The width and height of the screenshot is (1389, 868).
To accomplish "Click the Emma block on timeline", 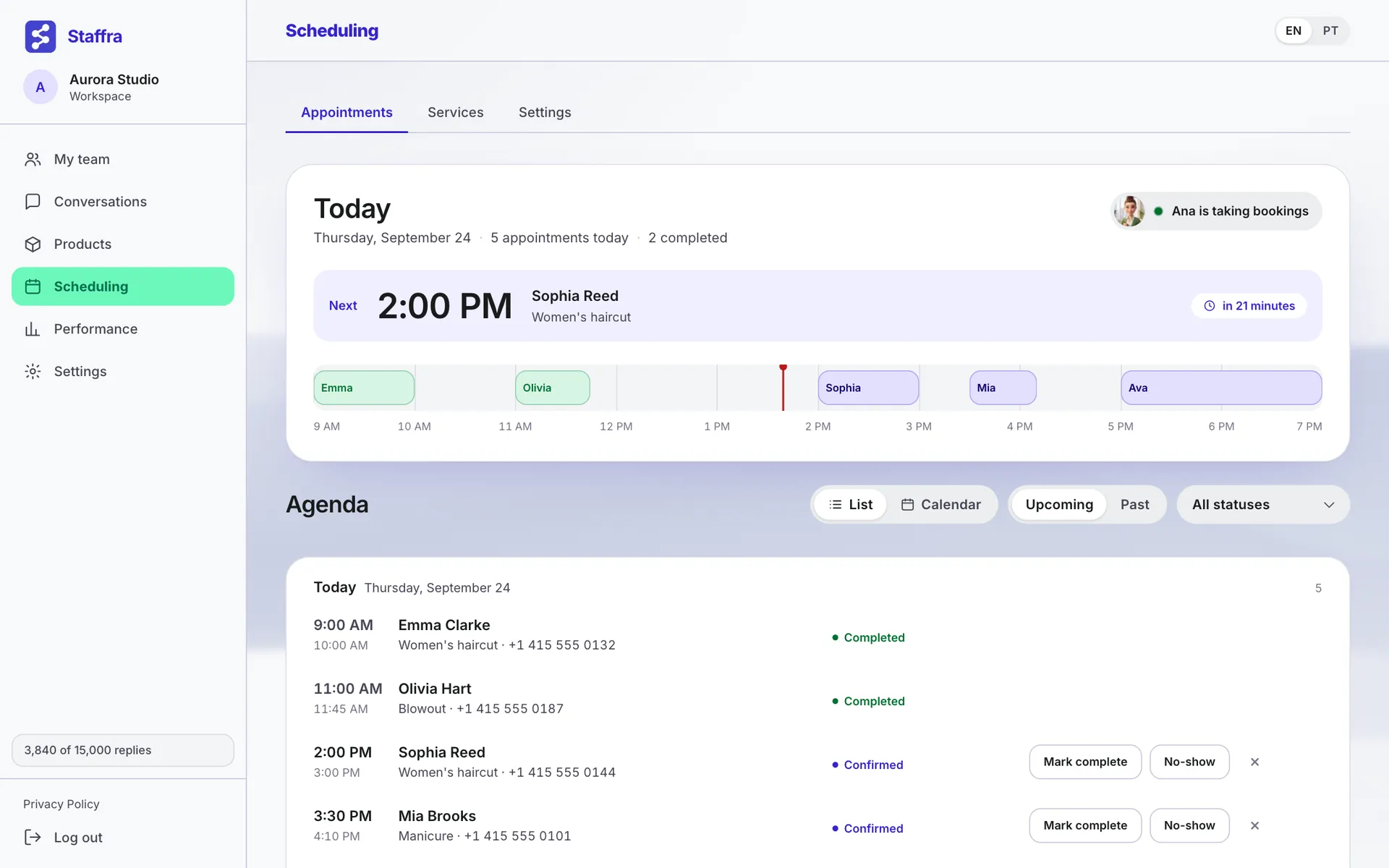I will pos(364,388).
